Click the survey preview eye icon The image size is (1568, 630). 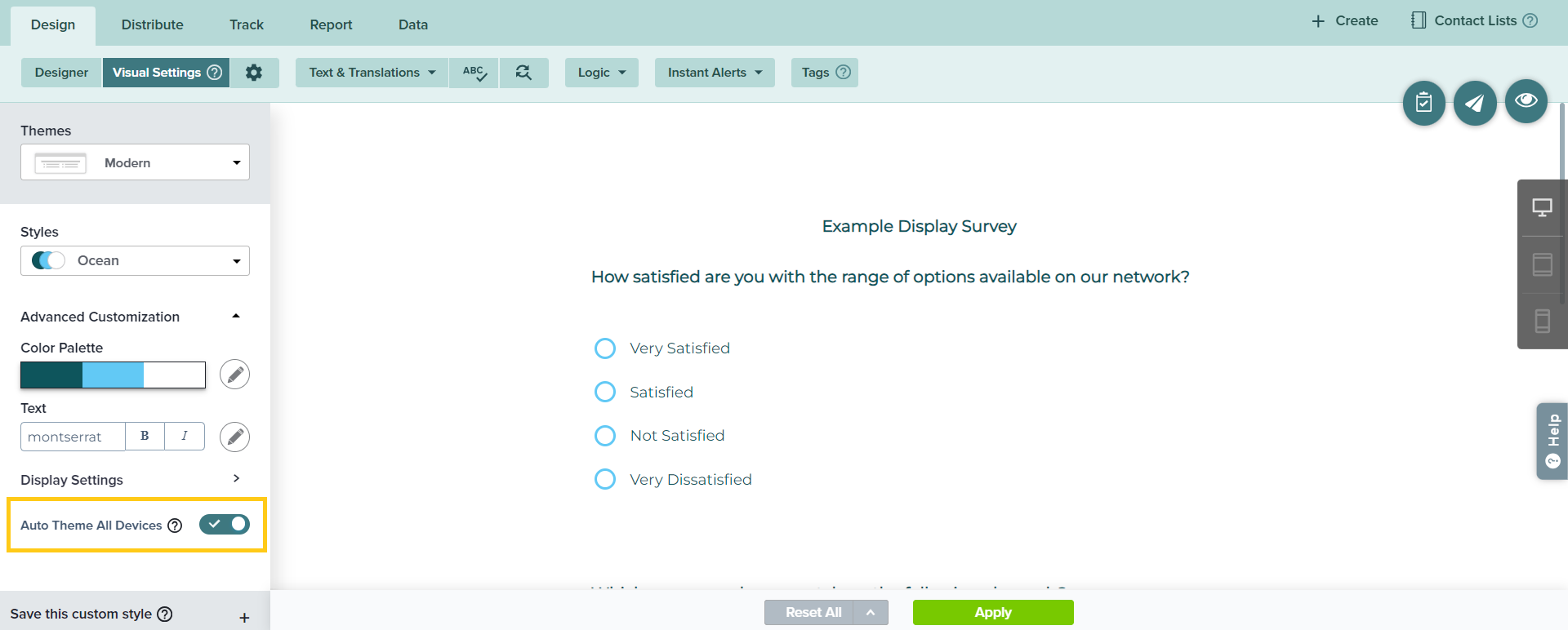[x=1526, y=101]
